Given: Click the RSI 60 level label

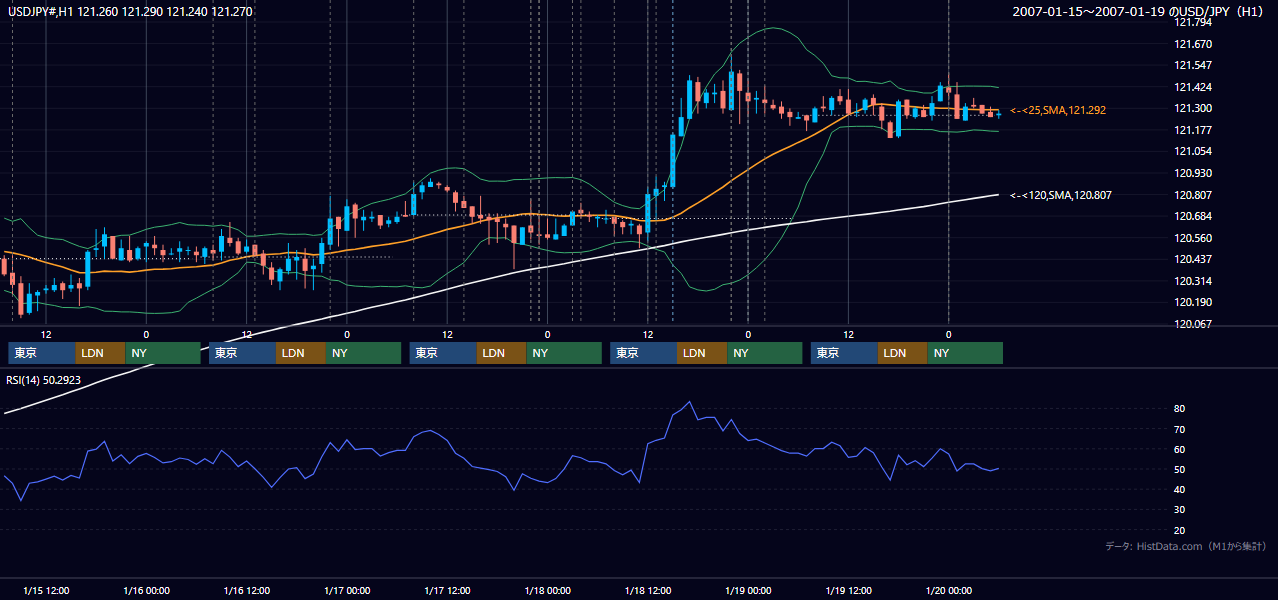Looking at the screenshot, I should coord(1179,449).
